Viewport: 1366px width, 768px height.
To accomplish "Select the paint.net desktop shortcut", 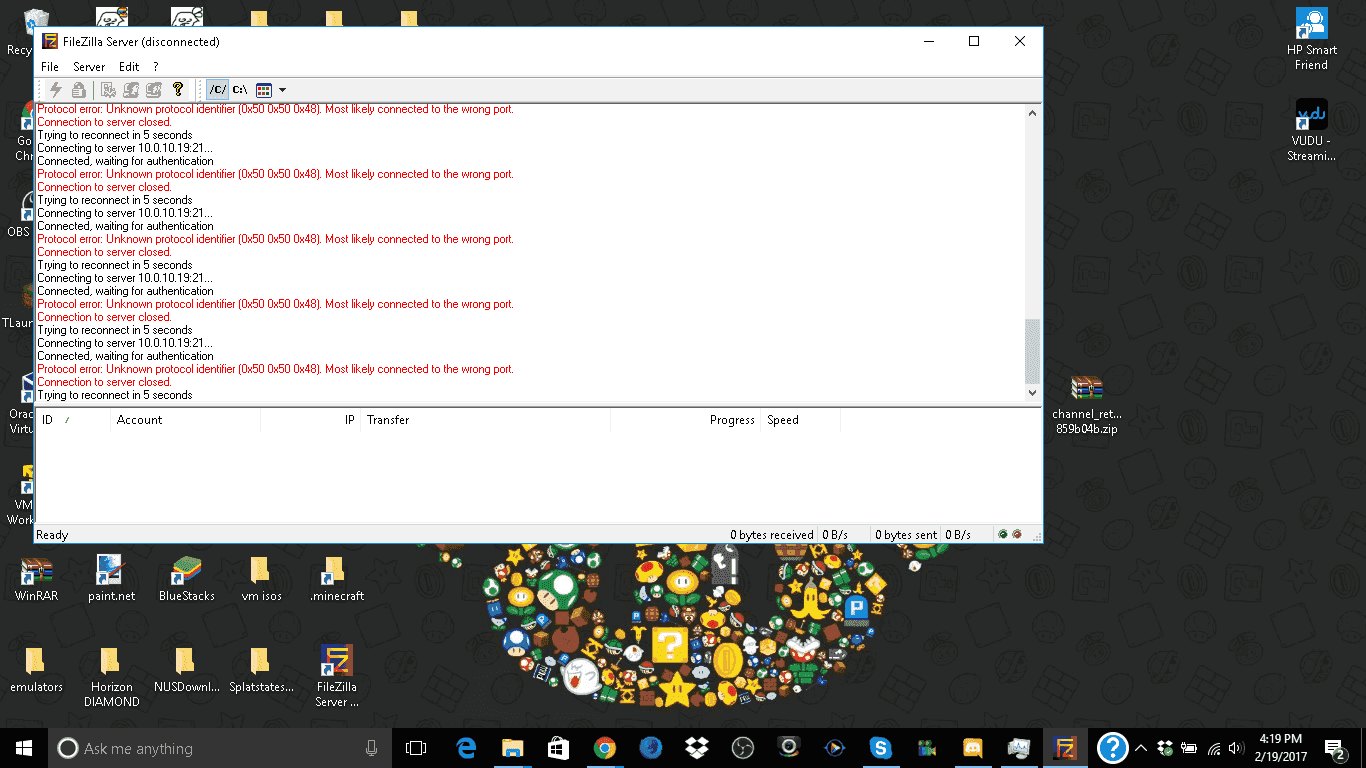I will [111, 579].
